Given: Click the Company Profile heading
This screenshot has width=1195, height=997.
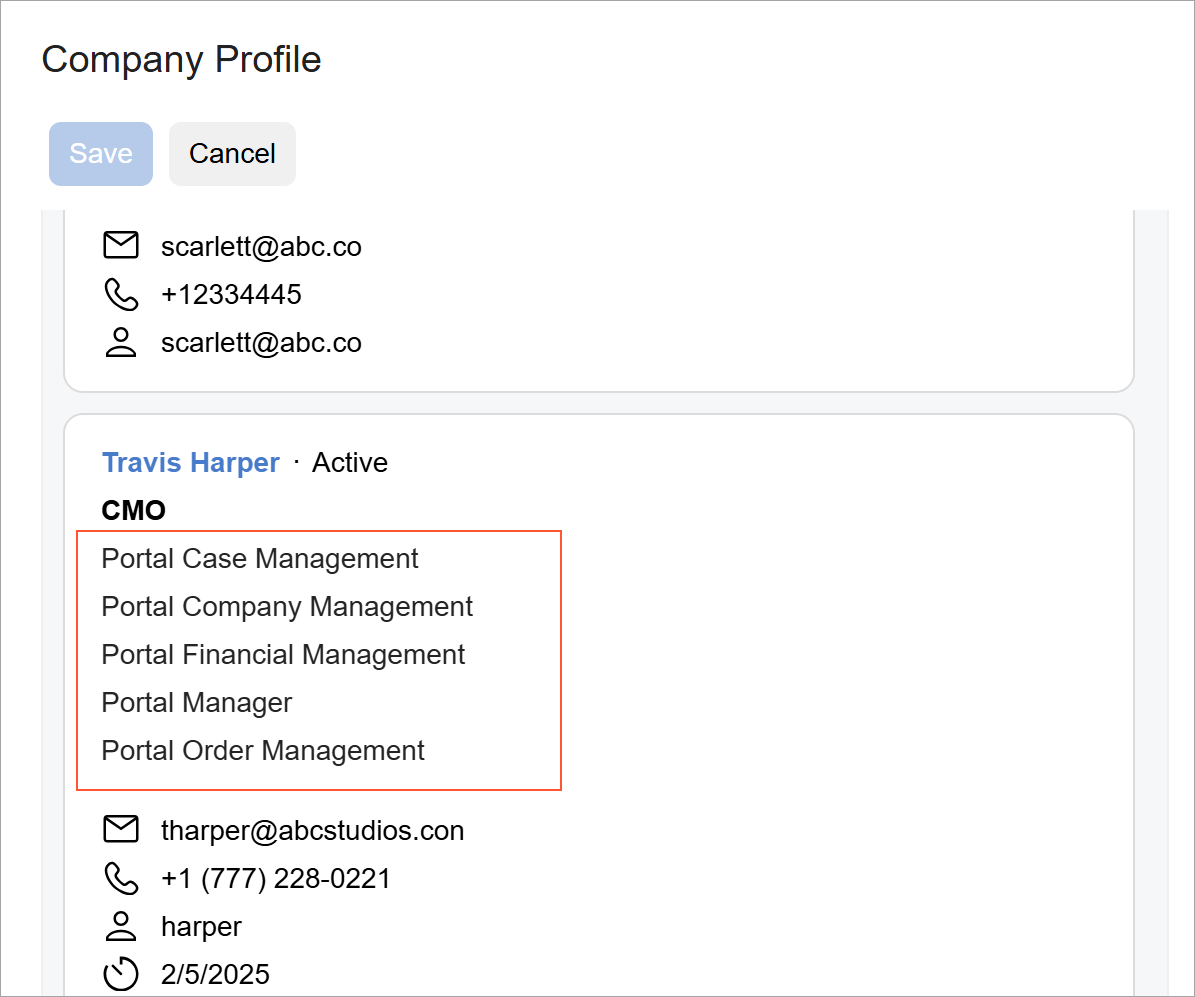Looking at the screenshot, I should click(x=181, y=59).
